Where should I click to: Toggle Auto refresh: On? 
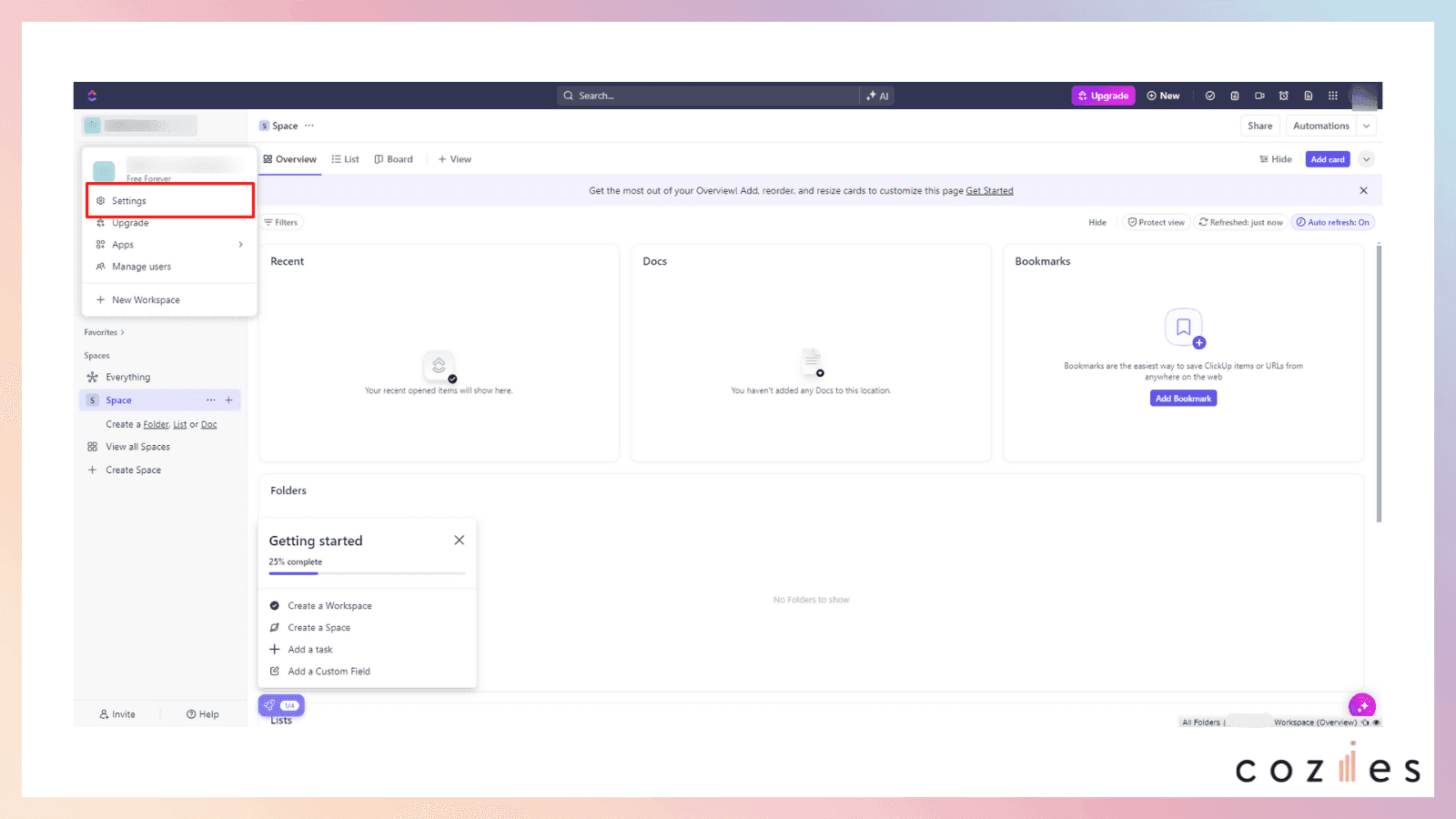(1332, 222)
